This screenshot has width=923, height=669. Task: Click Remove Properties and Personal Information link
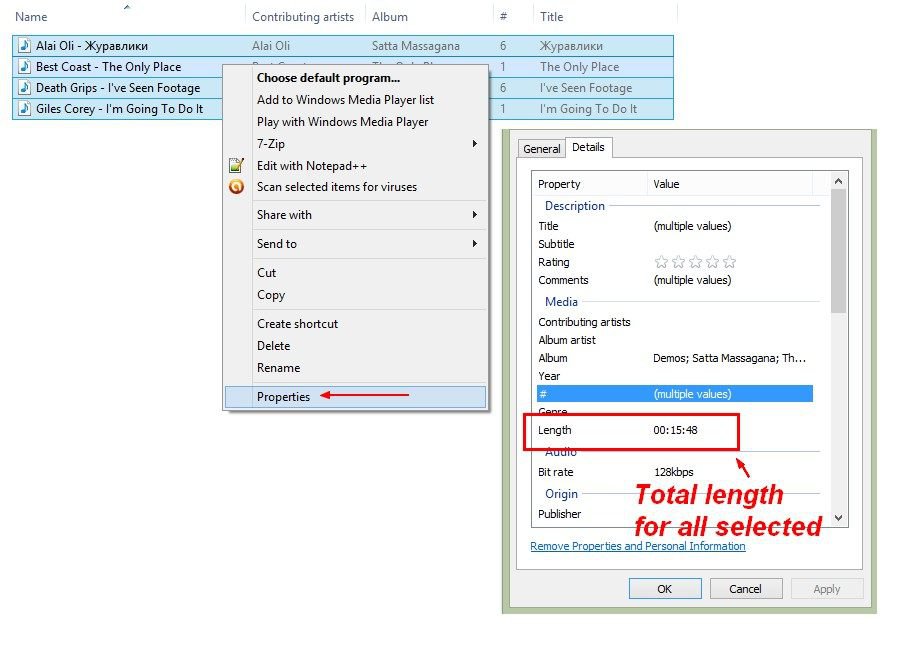[x=637, y=546]
